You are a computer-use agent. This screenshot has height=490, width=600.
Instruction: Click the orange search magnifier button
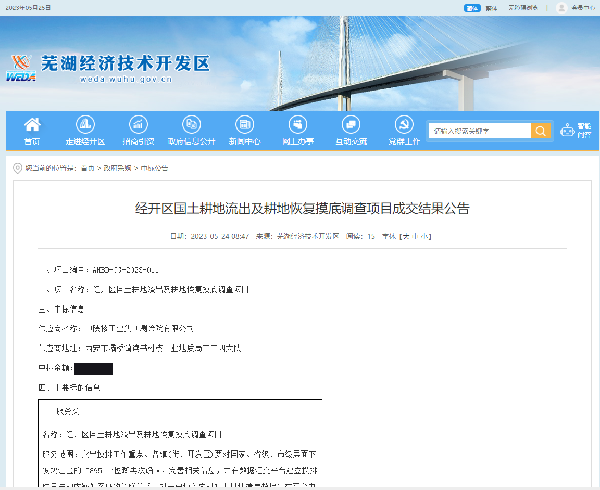(541, 131)
